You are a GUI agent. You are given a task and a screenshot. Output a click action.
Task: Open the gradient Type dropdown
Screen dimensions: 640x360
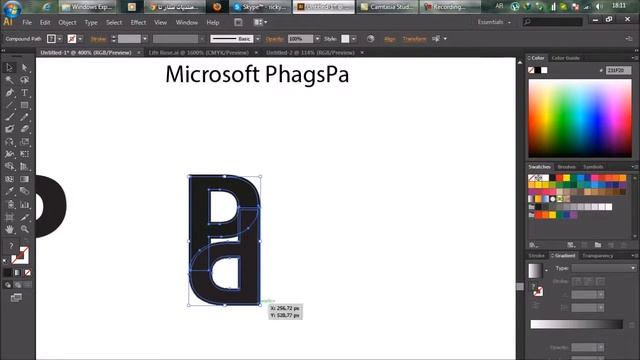[604, 268]
